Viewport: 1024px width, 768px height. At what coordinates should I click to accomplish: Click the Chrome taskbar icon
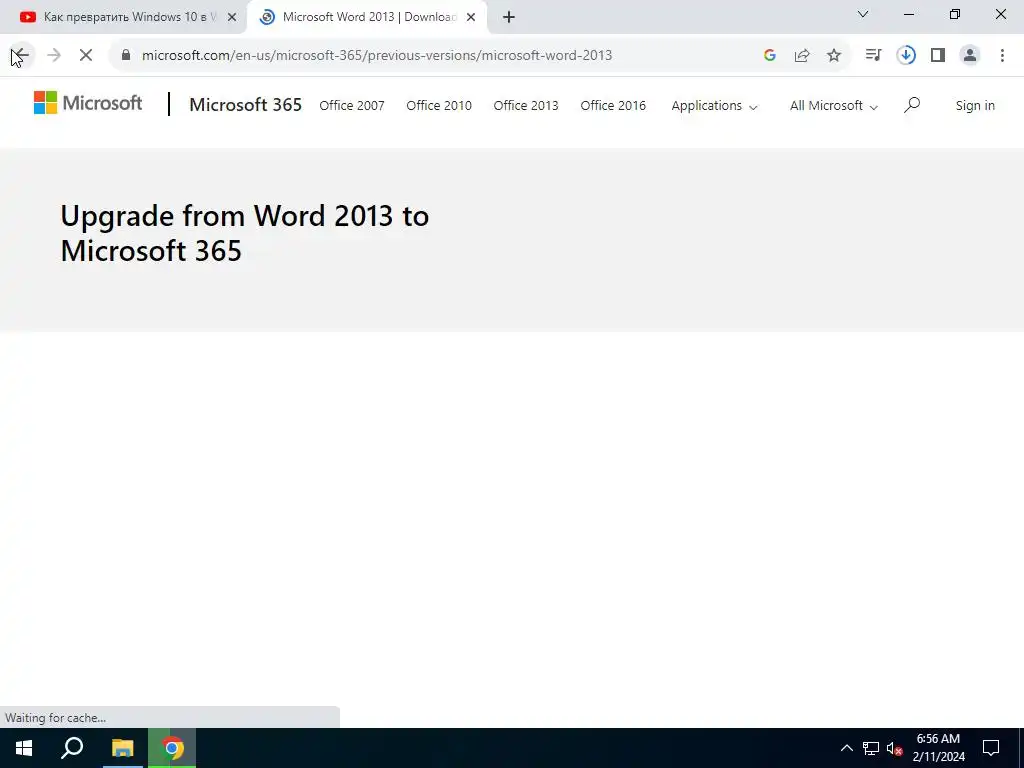pyautogui.click(x=172, y=748)
